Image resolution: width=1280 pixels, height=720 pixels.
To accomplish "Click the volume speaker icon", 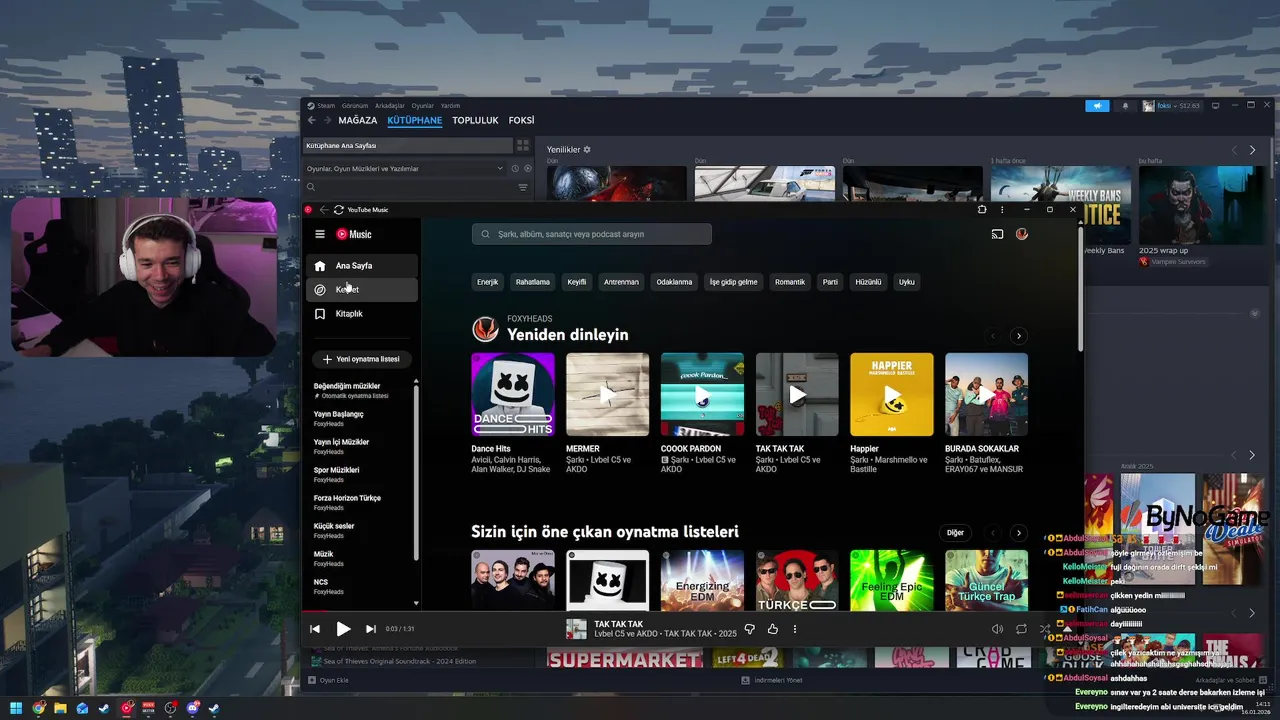I will coord(997,629).
